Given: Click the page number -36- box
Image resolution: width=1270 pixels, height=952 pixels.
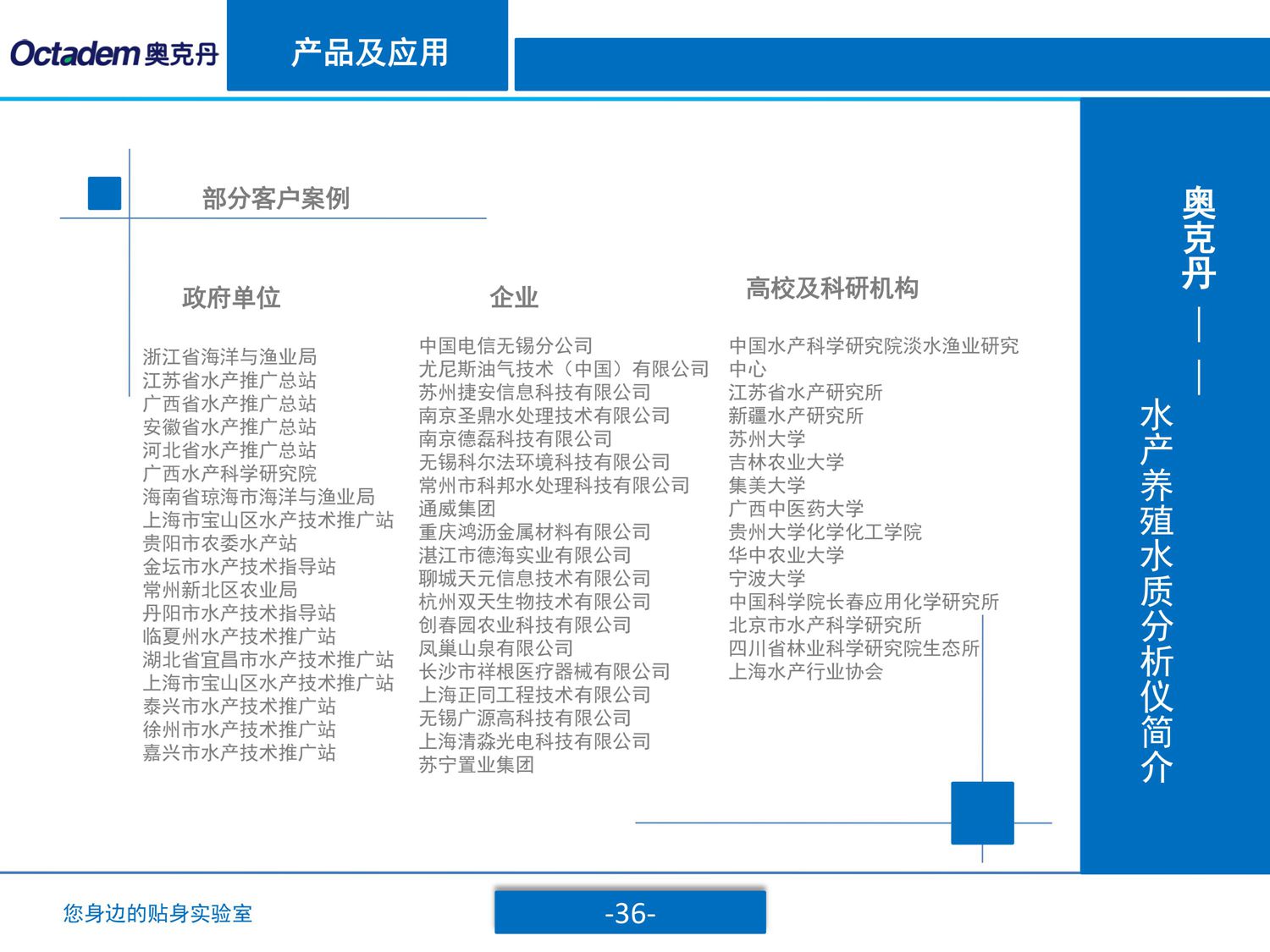Looking at the screenshot, I should pyautogui.click(x=630, y=912).
